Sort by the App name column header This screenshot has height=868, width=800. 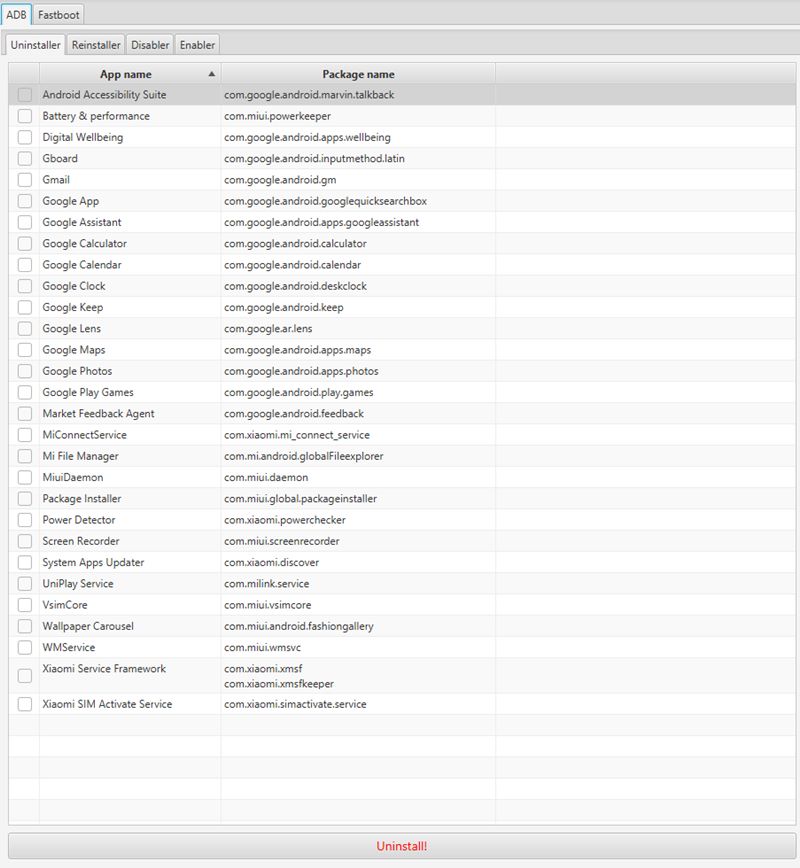point(130,74)
